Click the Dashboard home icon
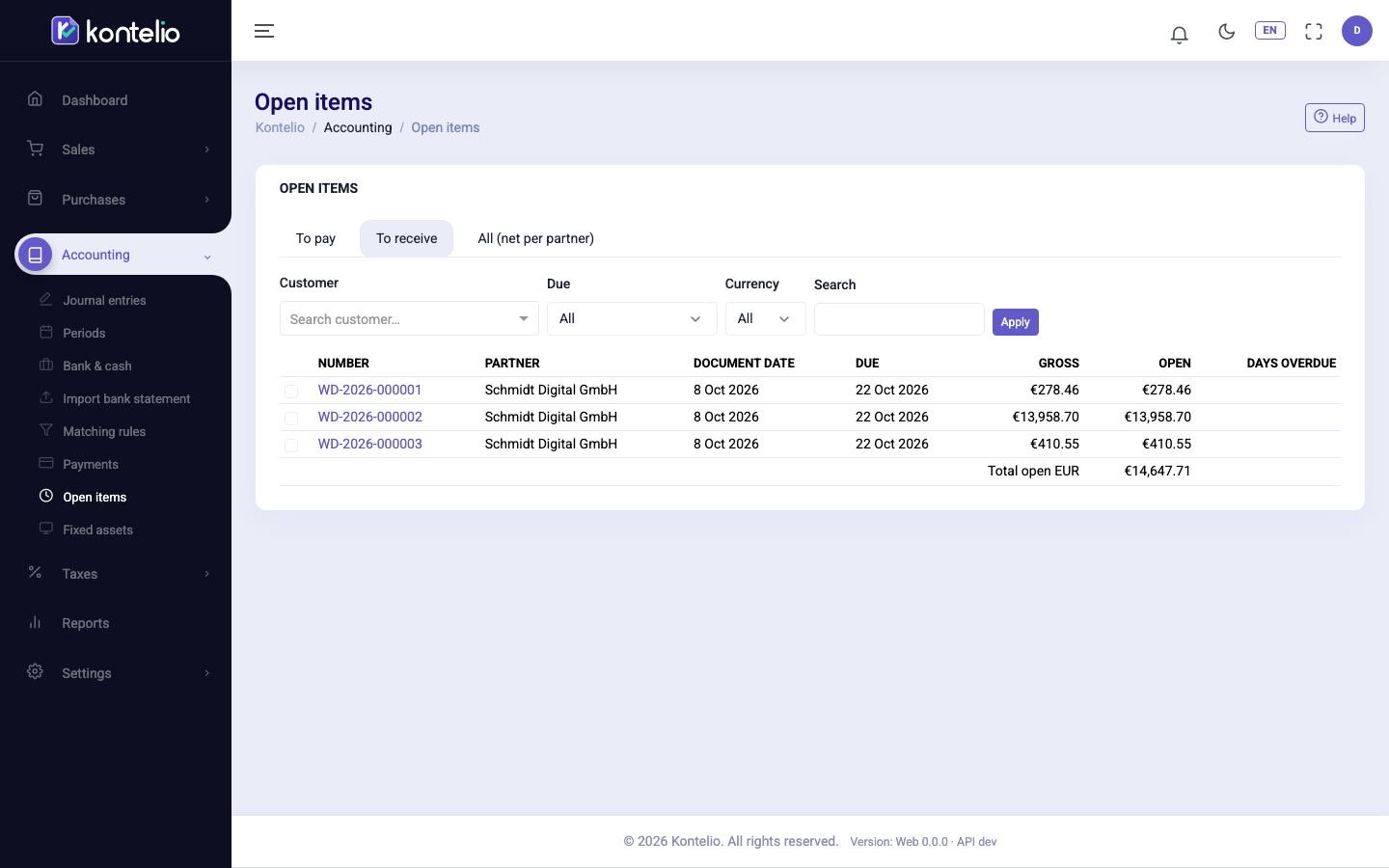The image size is (1389, 868). pyautogui.click(x=36, y=98)
